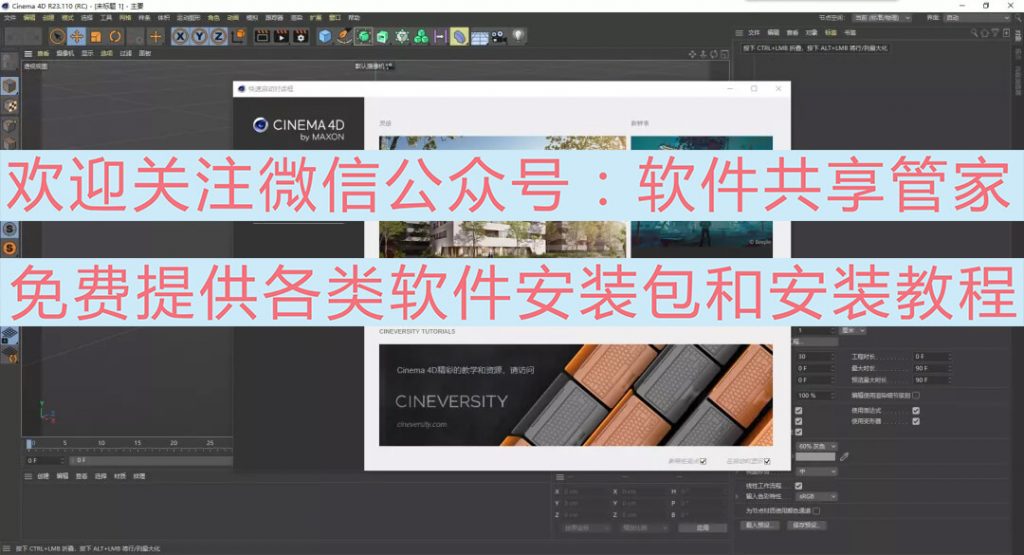The height and width of the screenshot is (555, 1024).
Task: Click object manager filter funnel icon
Action: (x=995, y=33)
